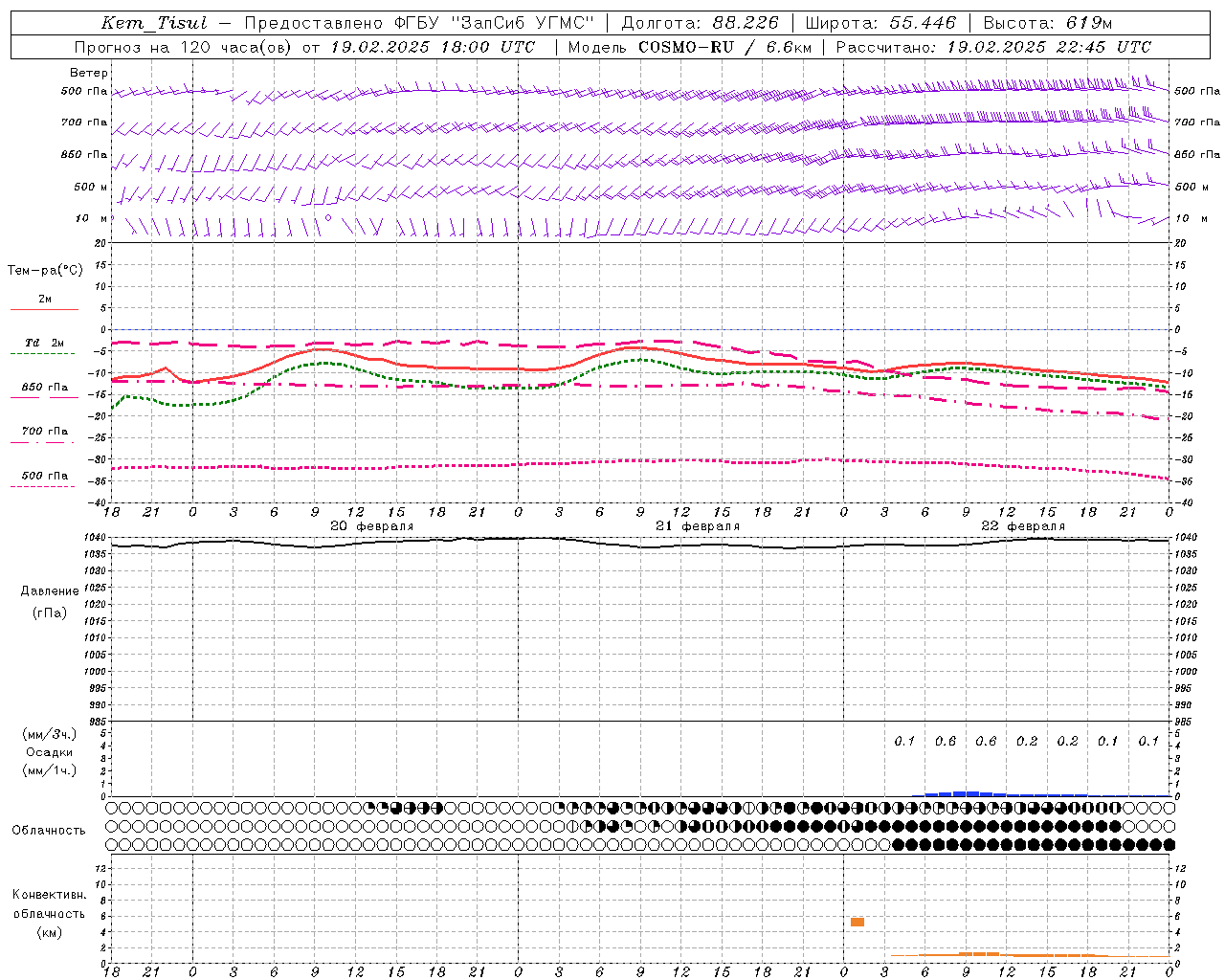Click the latitude value Широта: 55.446
This screenshot has height=980, width=1225.
click(x=880, y=23)
